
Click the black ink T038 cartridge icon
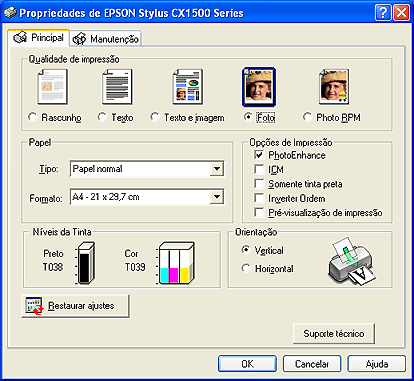pyautogui.click(x=85, y=263)
